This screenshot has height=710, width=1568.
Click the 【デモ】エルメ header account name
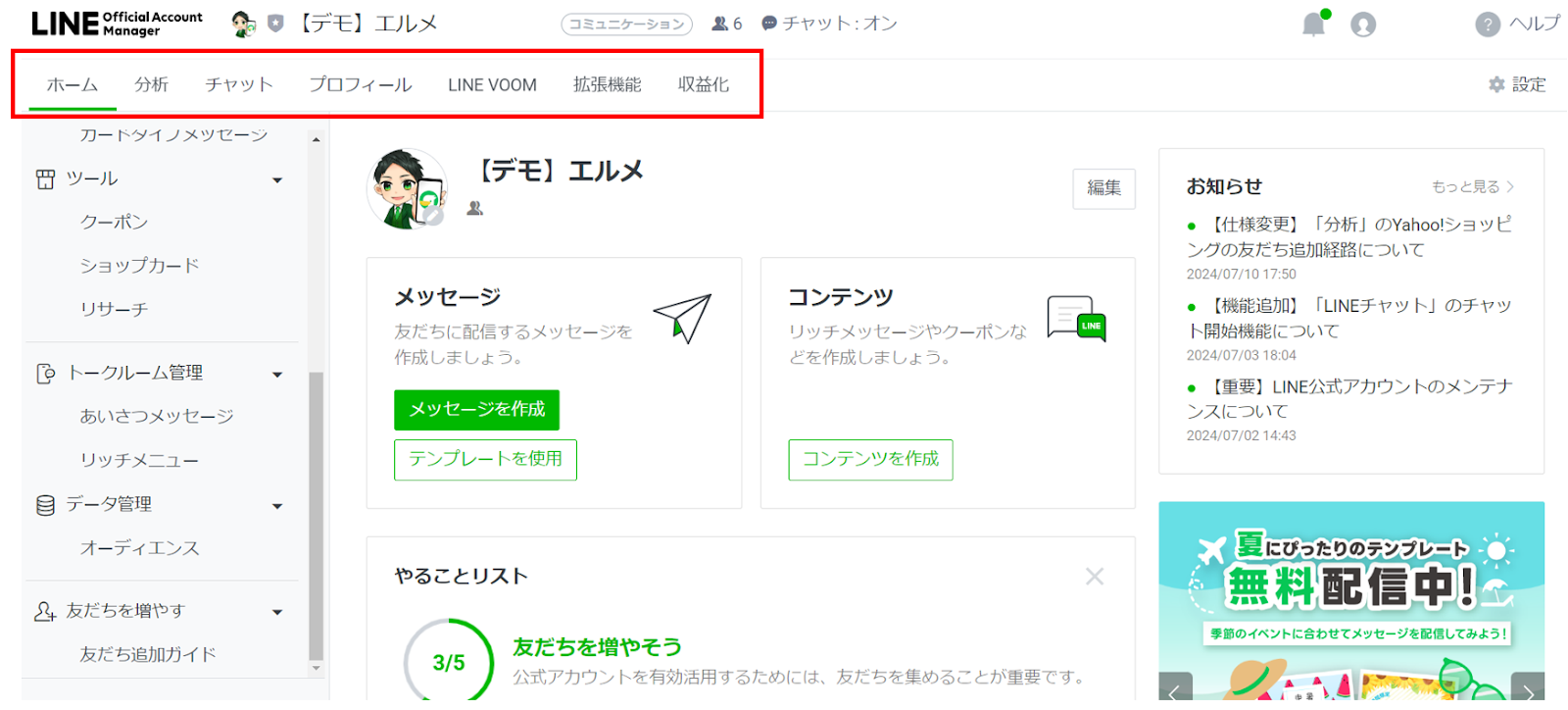368,24
